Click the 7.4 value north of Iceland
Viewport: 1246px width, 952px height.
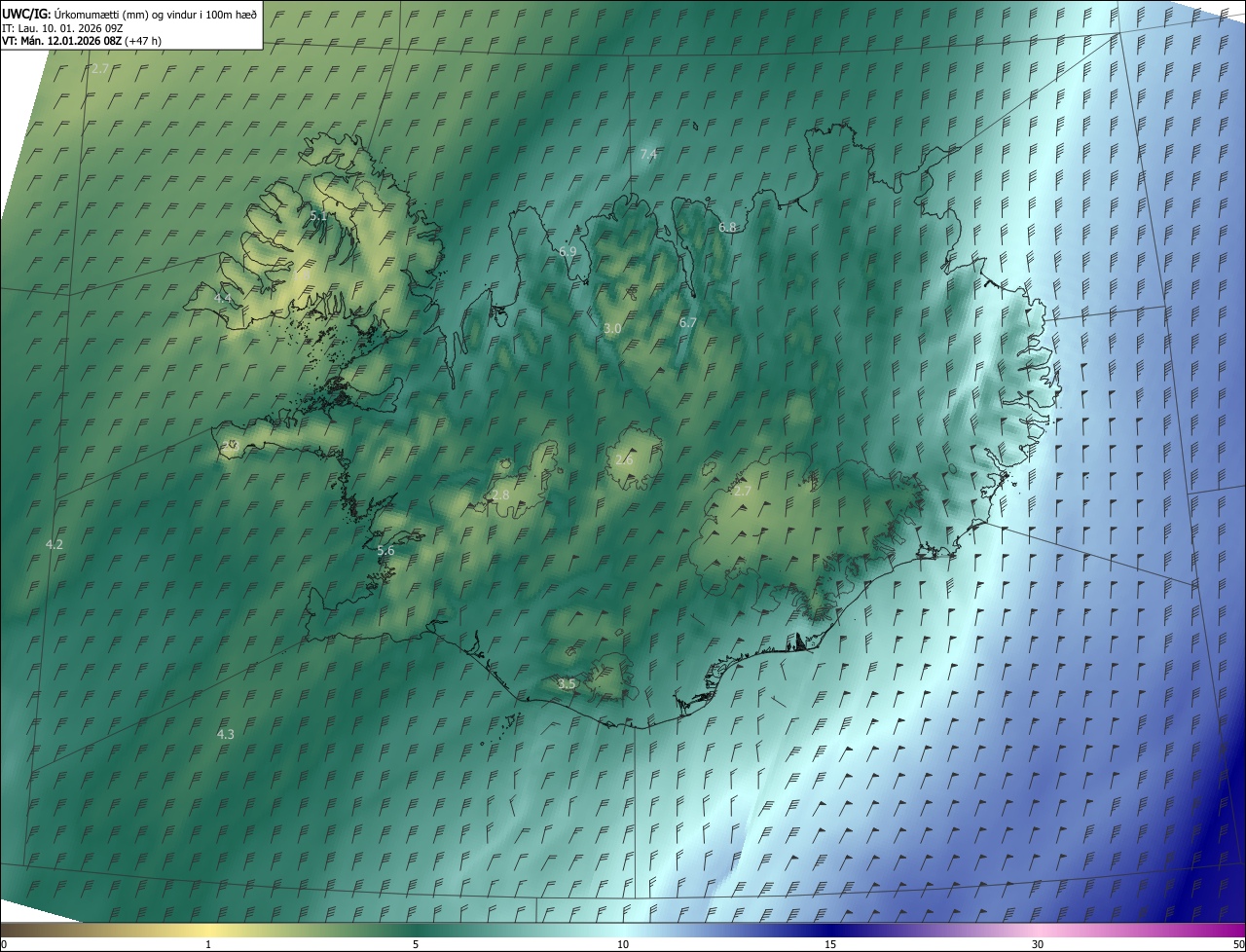pos(649,155)
